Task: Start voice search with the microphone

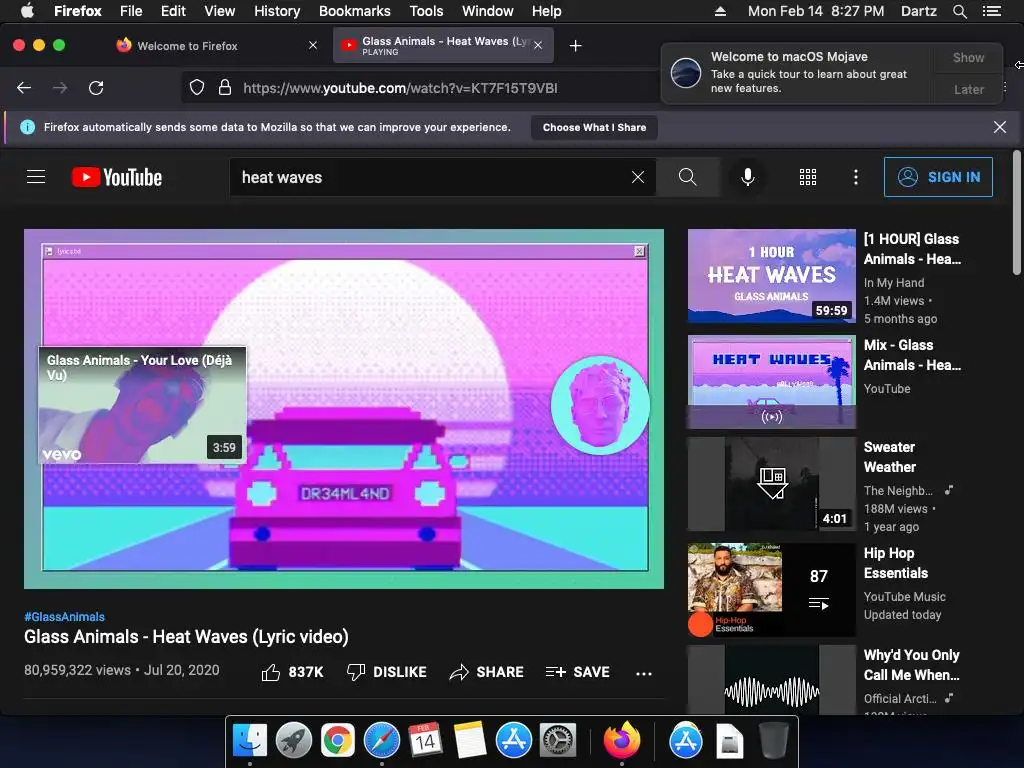Action: pyautogui.click(x=748, y=177)
